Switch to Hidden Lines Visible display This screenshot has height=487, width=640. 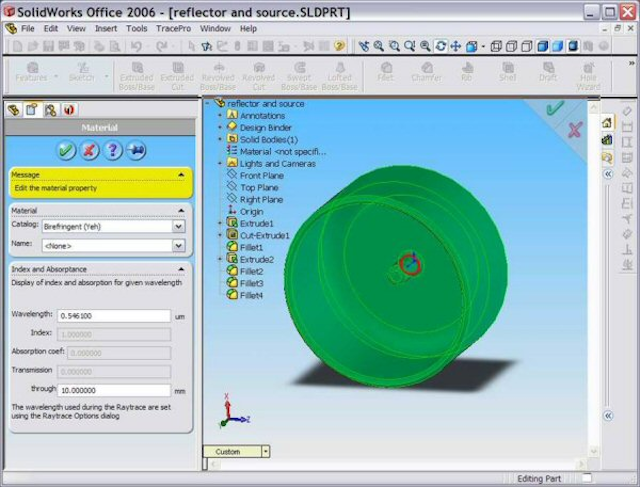(x=511, y=46)
